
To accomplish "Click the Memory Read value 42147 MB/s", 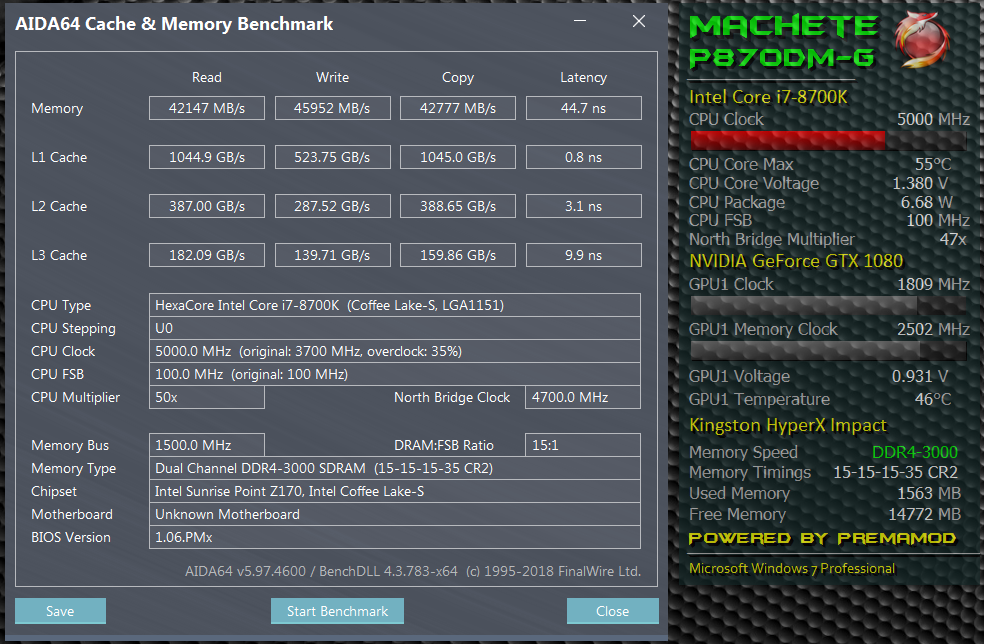I will [x=206, y=108].
